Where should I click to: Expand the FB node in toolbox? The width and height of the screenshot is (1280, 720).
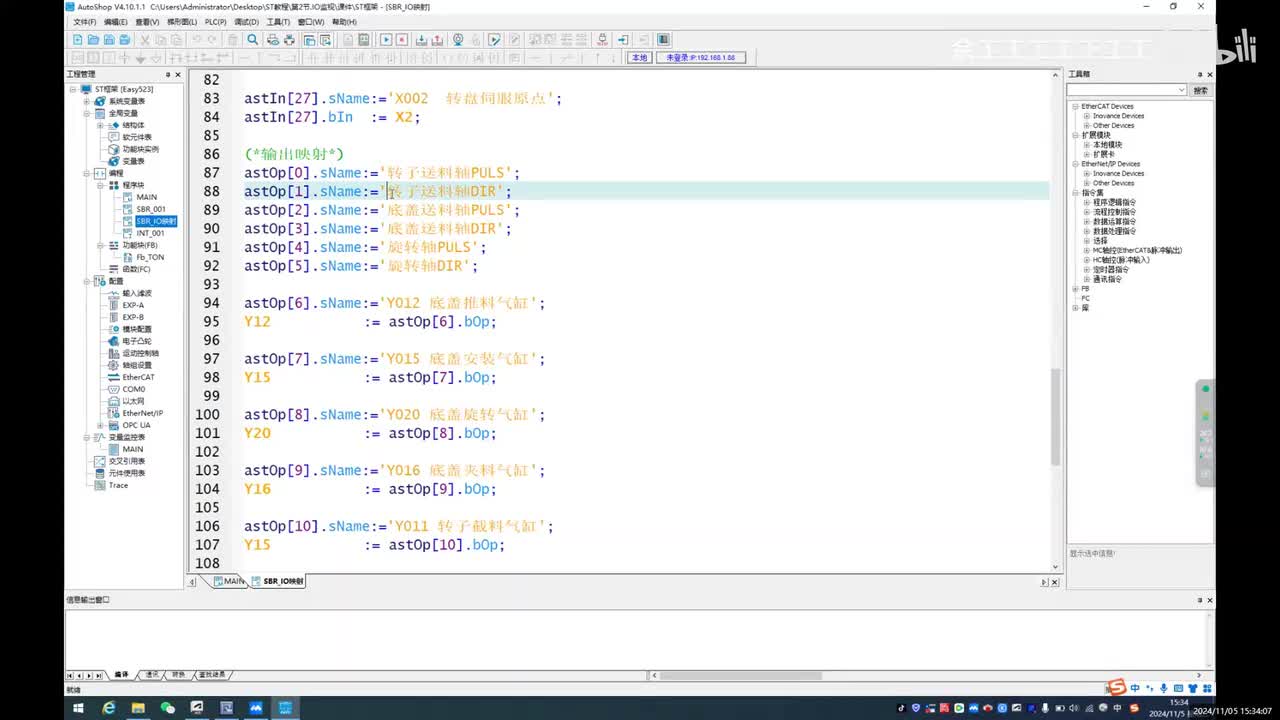[1075, 289]
